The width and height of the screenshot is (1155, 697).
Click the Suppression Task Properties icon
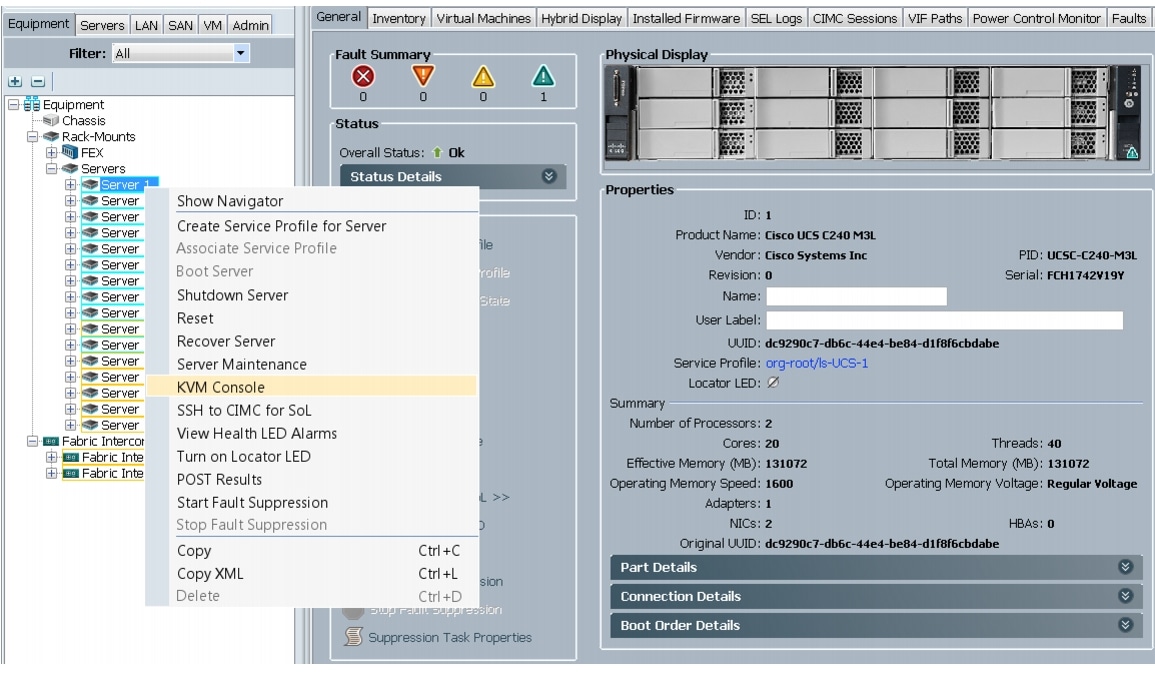coord(354,636)
